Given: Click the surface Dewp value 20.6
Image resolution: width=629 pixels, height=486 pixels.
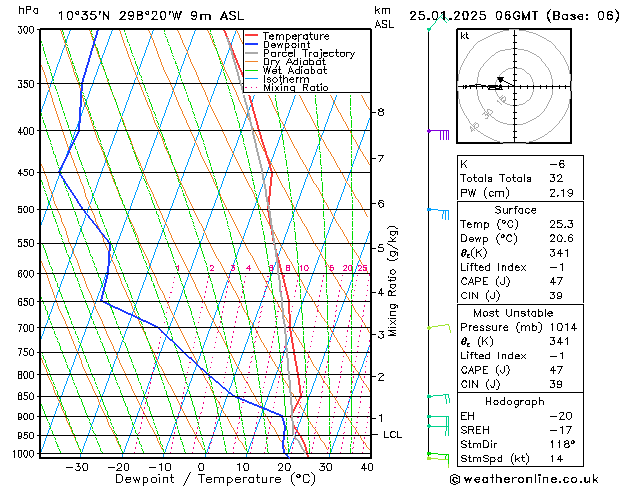Looking at the screenshot, I should coord(561,239).
